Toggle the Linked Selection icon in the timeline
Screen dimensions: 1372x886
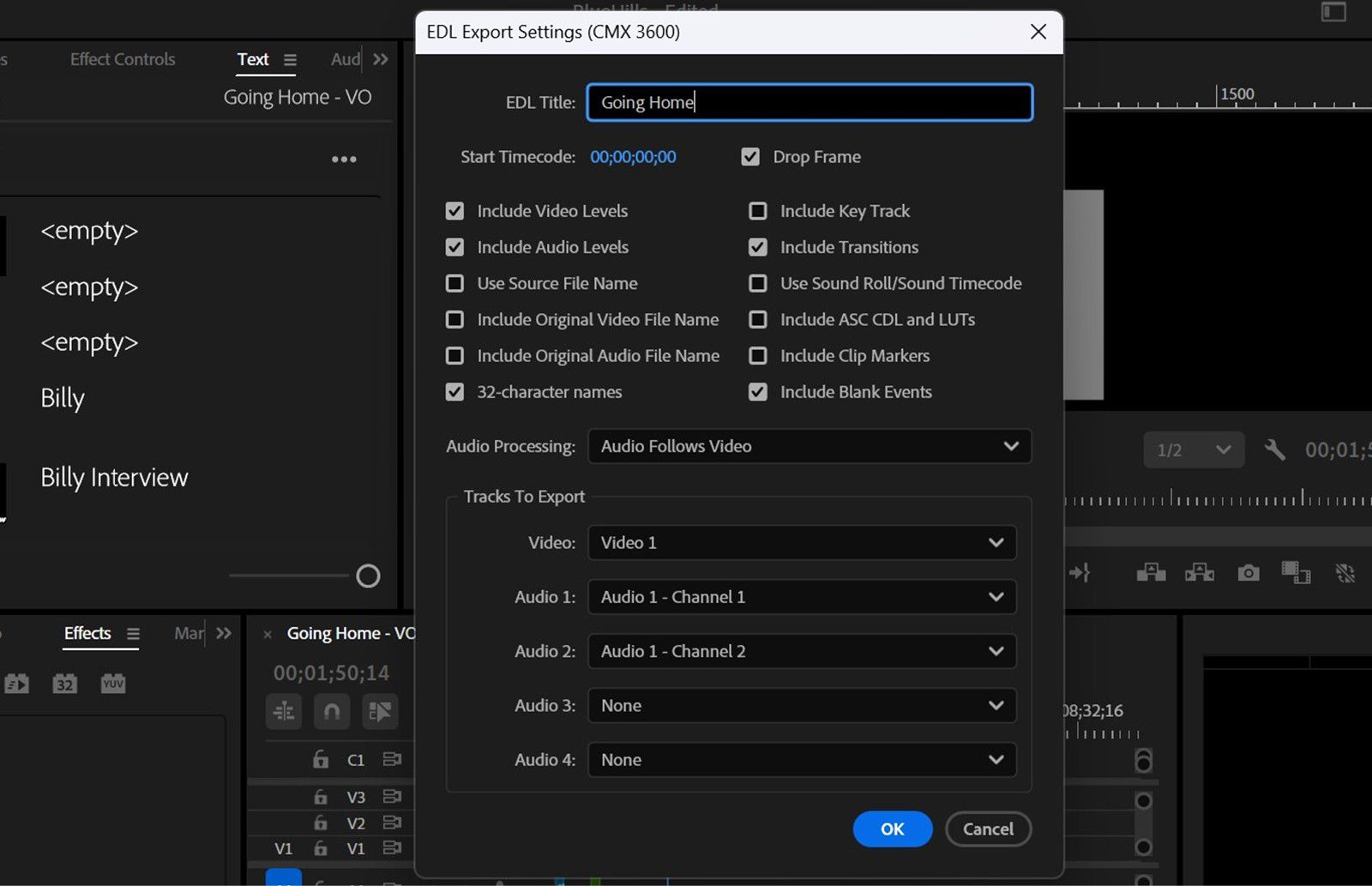pyautogui.click(x=380, y=712)
